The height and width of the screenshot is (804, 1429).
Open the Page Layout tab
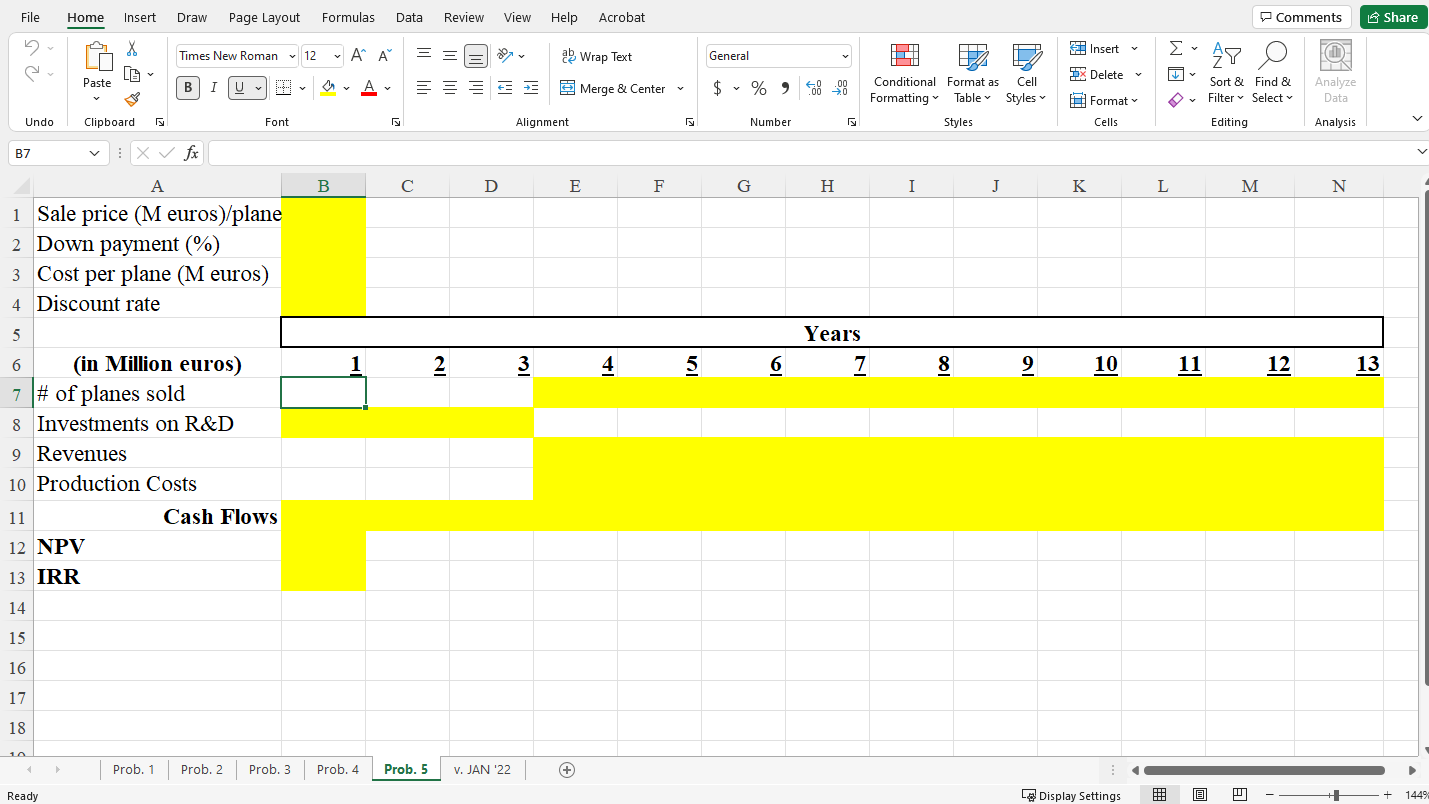(264, 17)
